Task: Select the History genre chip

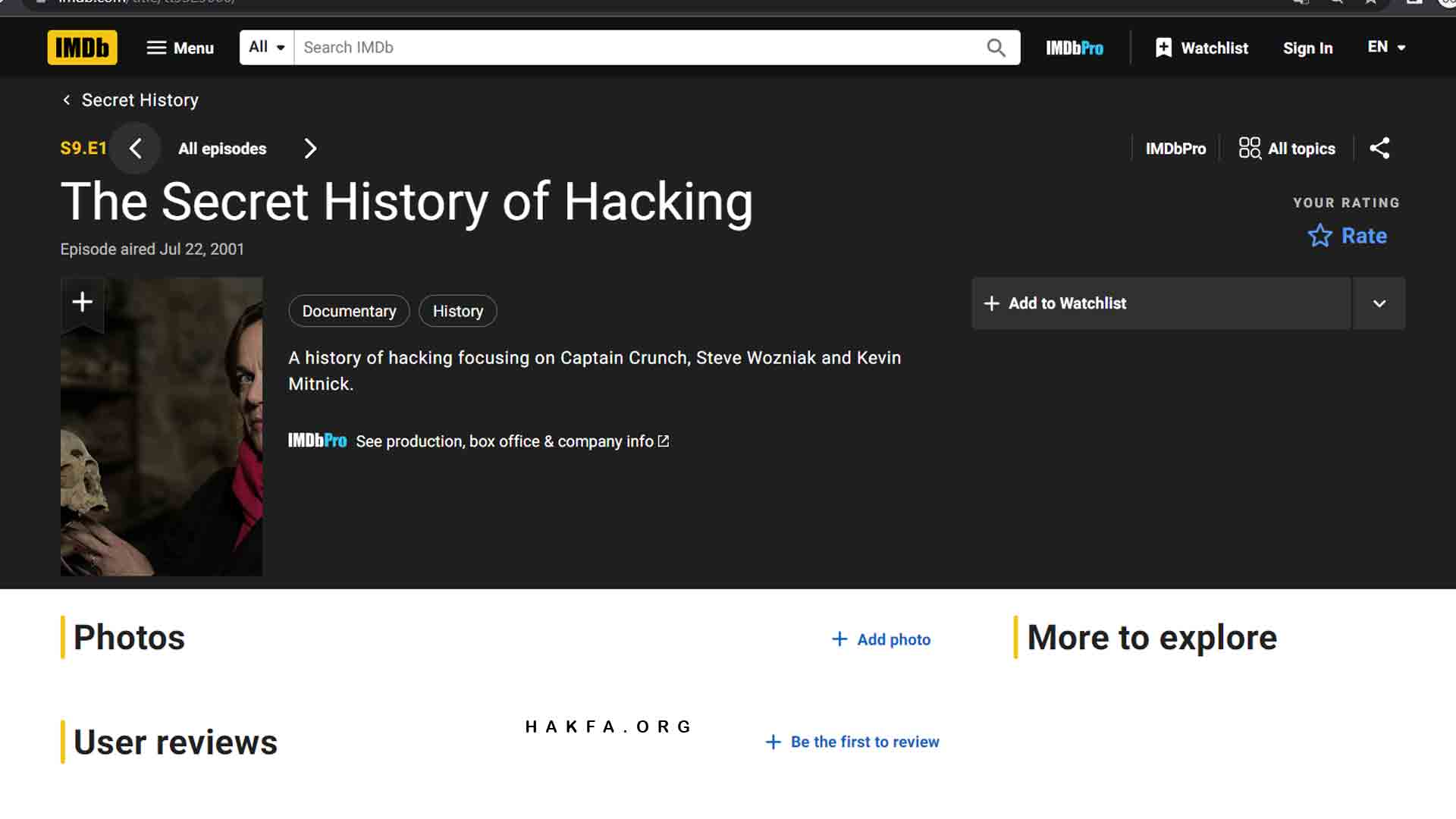Action: point(458,311)
